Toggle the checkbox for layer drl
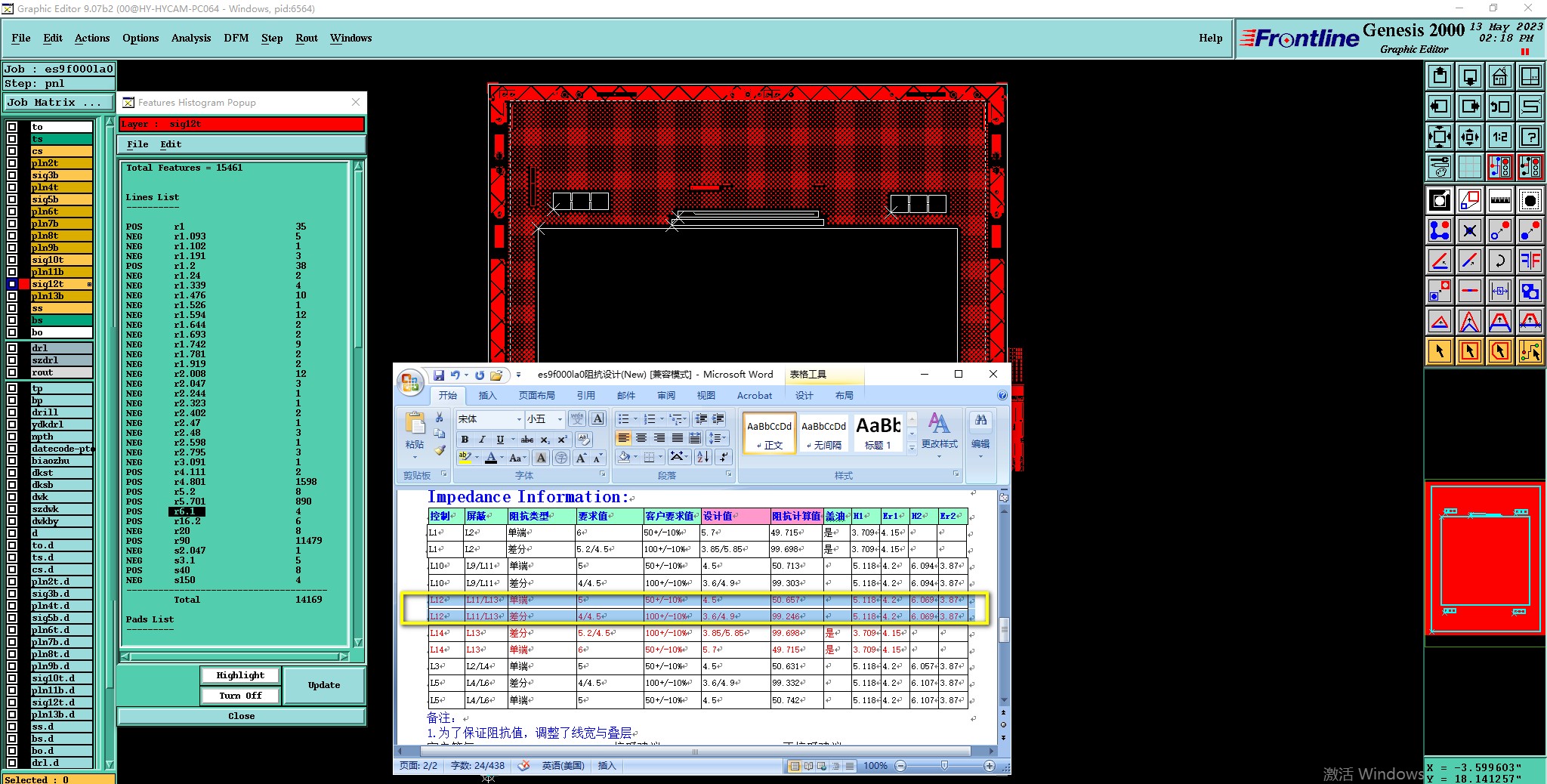 12,348
